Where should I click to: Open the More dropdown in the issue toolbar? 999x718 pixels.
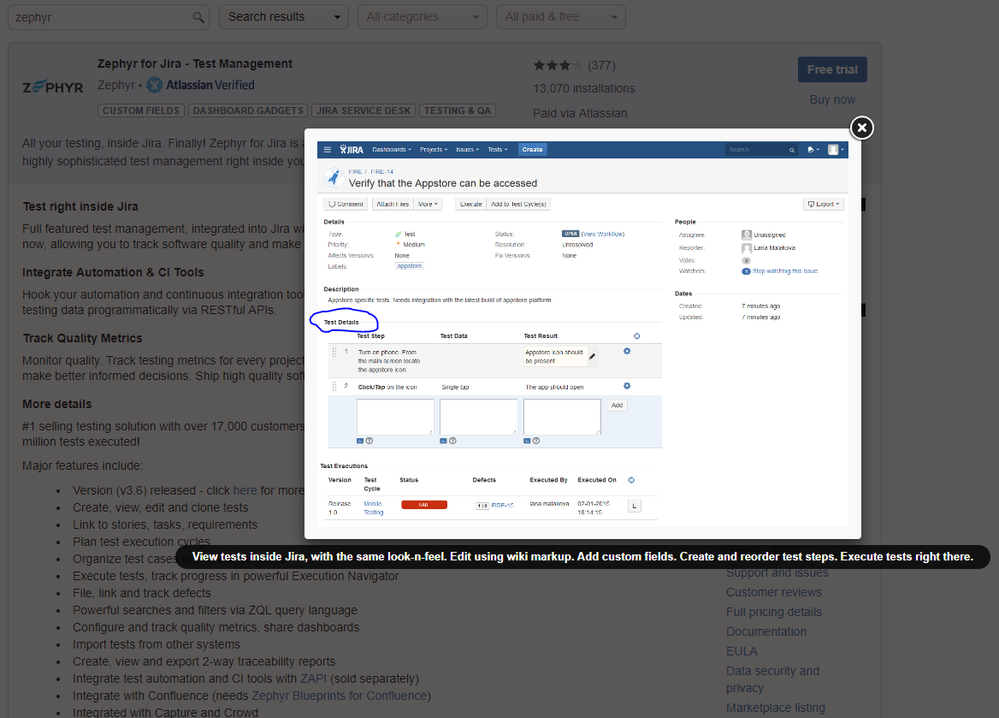click(428, 205)
